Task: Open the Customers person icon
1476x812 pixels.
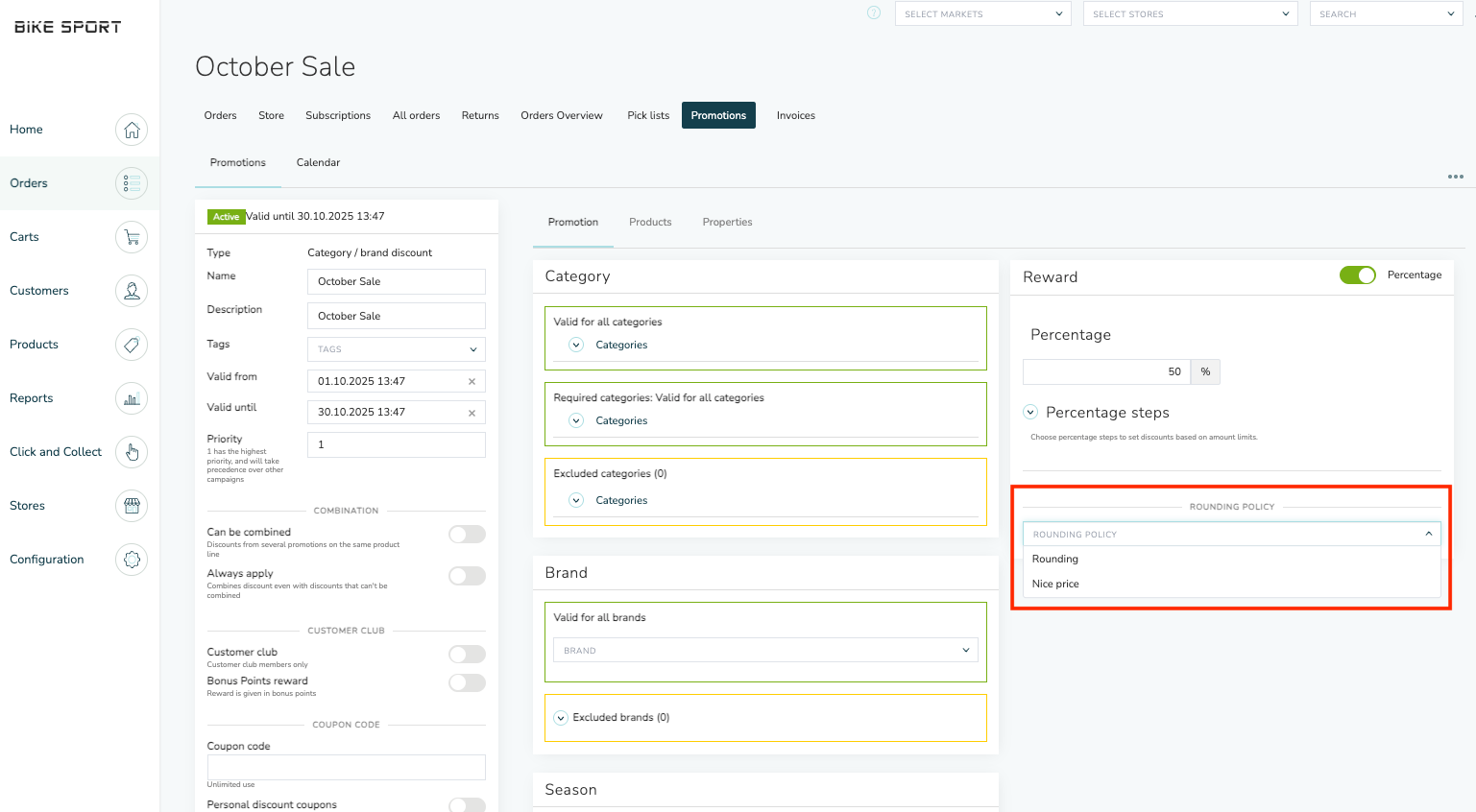Action: coord(132,291)
